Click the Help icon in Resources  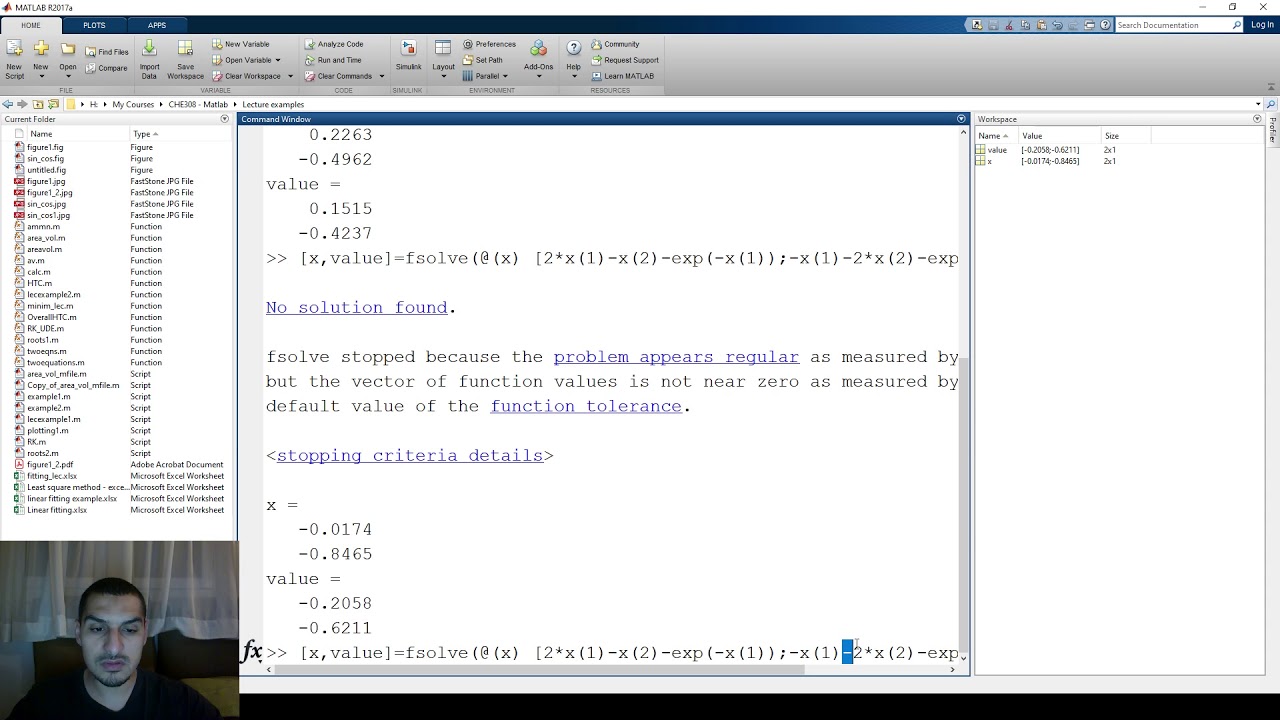click(x=573, y=49)
